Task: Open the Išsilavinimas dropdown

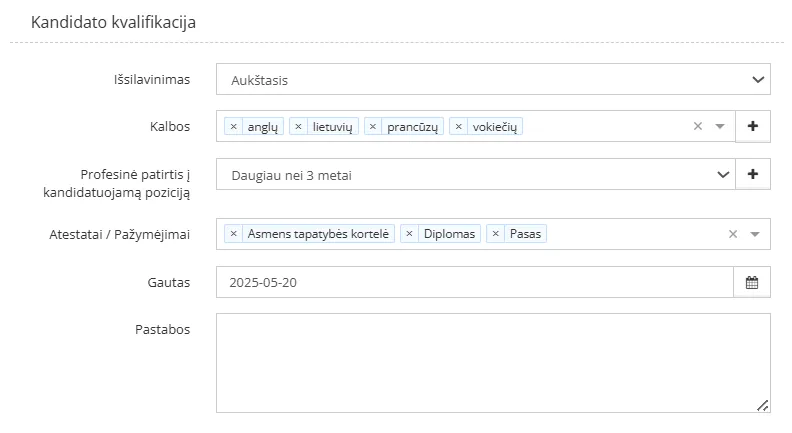Action: click(493, 79)
